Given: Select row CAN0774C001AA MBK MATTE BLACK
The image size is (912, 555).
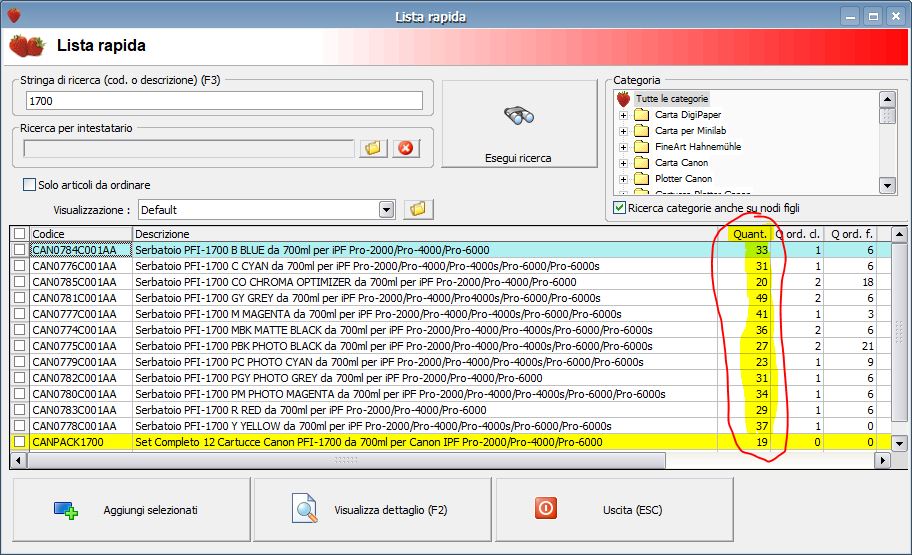Looking at the screenshot, I should 451,330.
